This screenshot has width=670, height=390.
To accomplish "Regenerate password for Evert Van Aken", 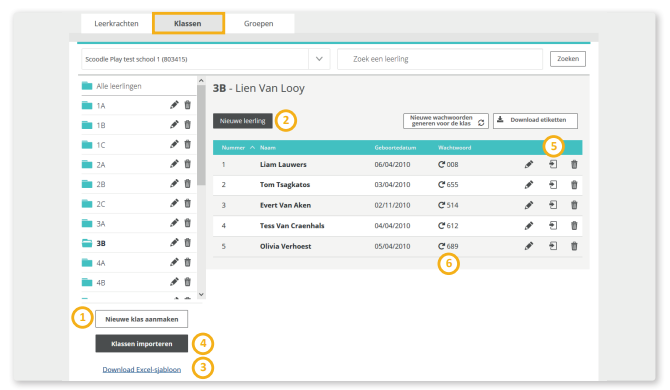I will pyautogui.click(x=441, y=205).
